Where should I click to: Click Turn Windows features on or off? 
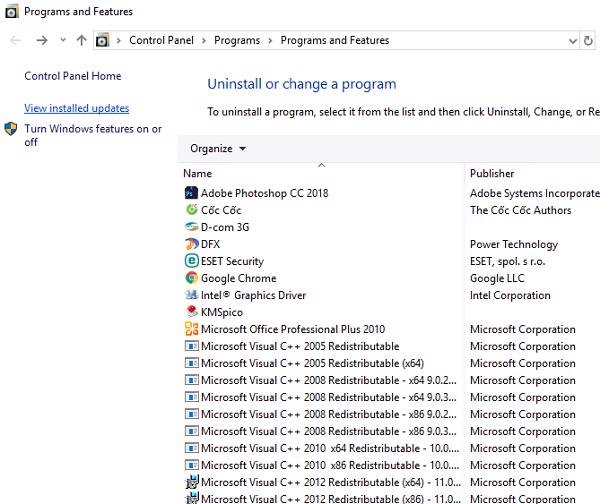(x=92, y=135)
